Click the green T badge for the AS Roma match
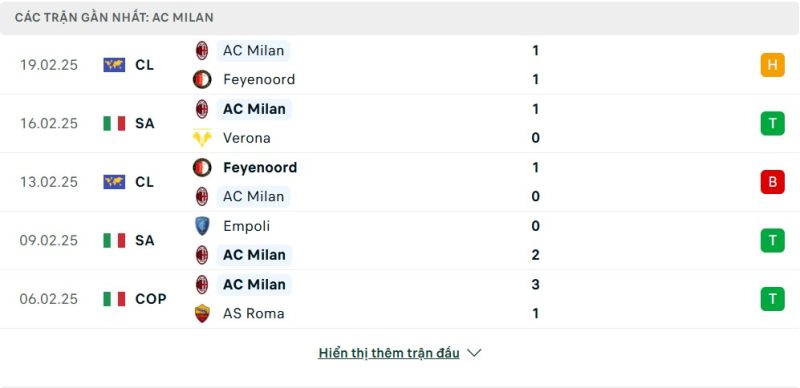This screenshot has width=800, height=388. point(772,299)
